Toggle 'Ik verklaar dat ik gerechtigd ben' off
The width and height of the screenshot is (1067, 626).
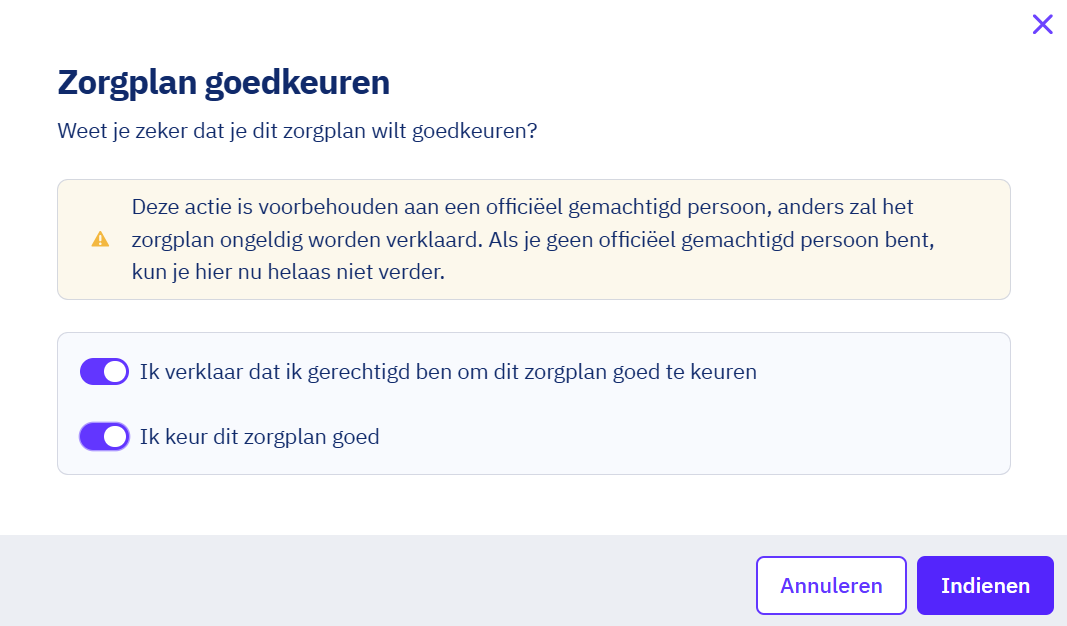[x=104, y=371]
